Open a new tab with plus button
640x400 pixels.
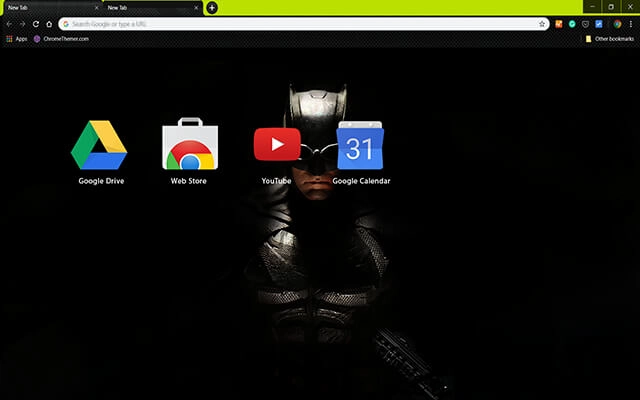pos(212,8)
